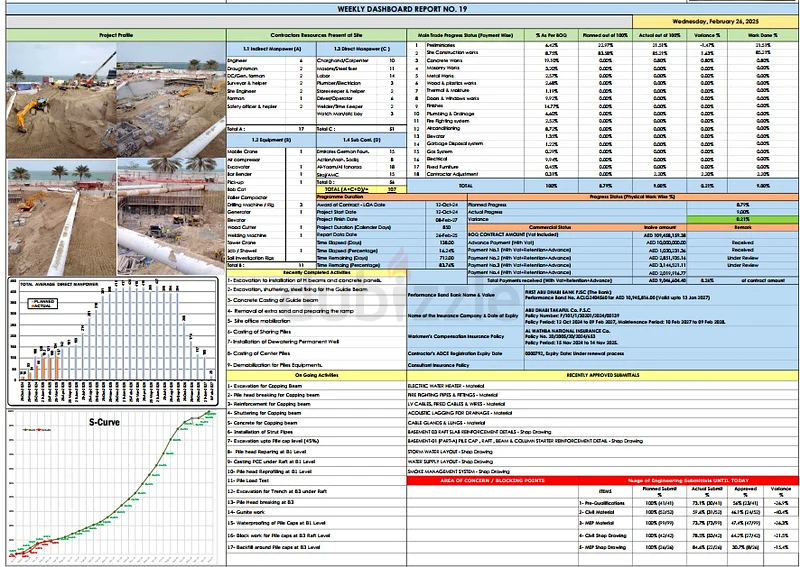Click the 'Progress Status (Physical Work Wise %)' header

[x=633, y=196]
